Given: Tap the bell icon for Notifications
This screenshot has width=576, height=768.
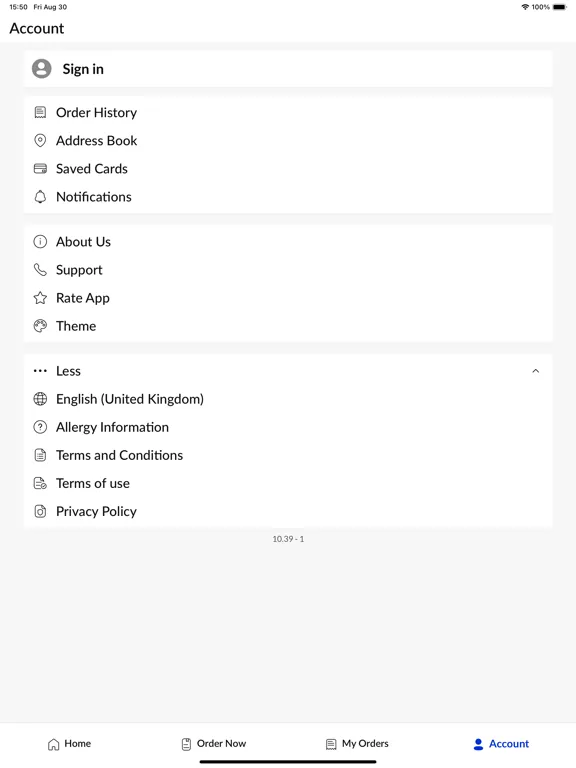Looking at the screenshot, I should (x=40, y=197).
